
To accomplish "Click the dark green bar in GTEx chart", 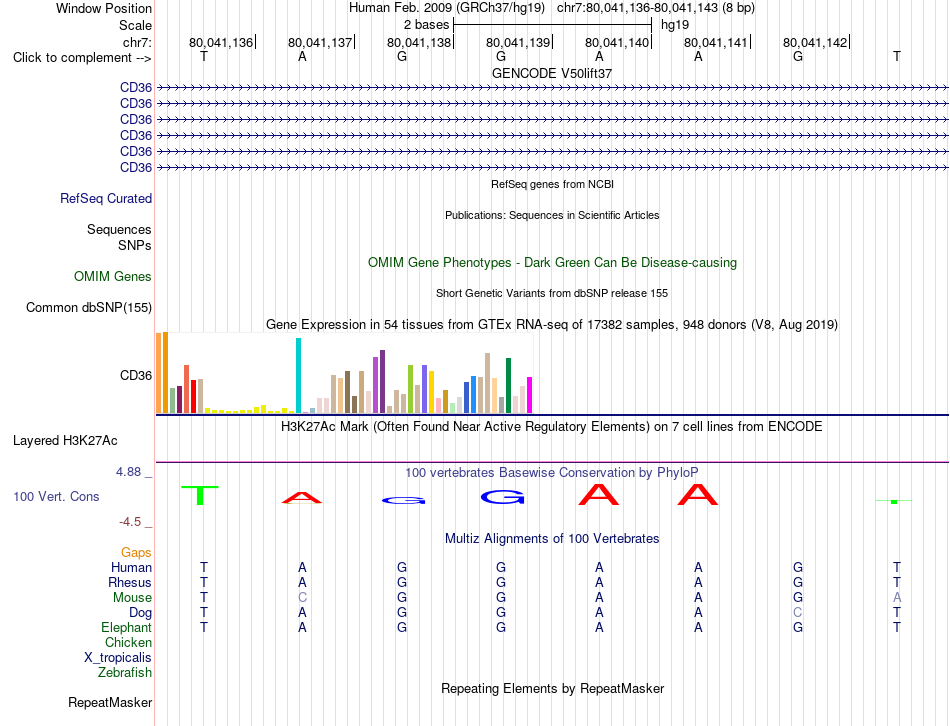I will 508,386.
